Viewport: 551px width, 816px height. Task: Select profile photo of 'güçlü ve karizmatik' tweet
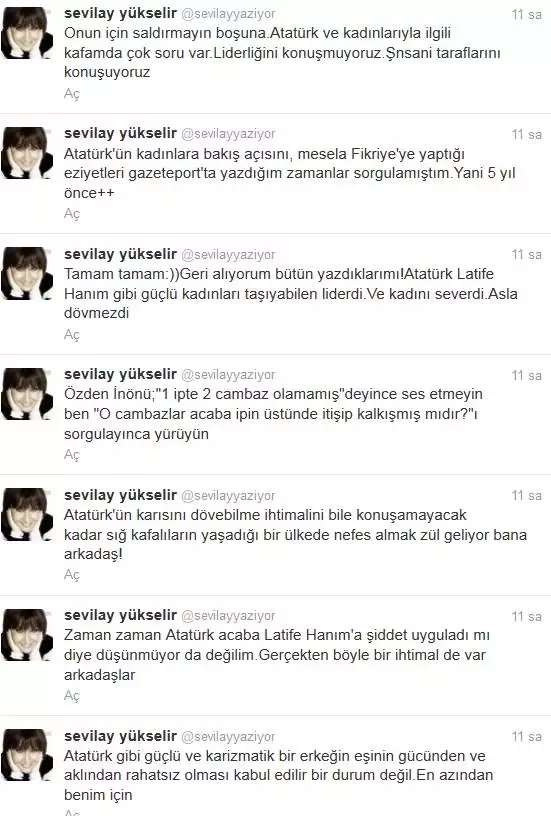pyautogui.click(x=27, y=756)
